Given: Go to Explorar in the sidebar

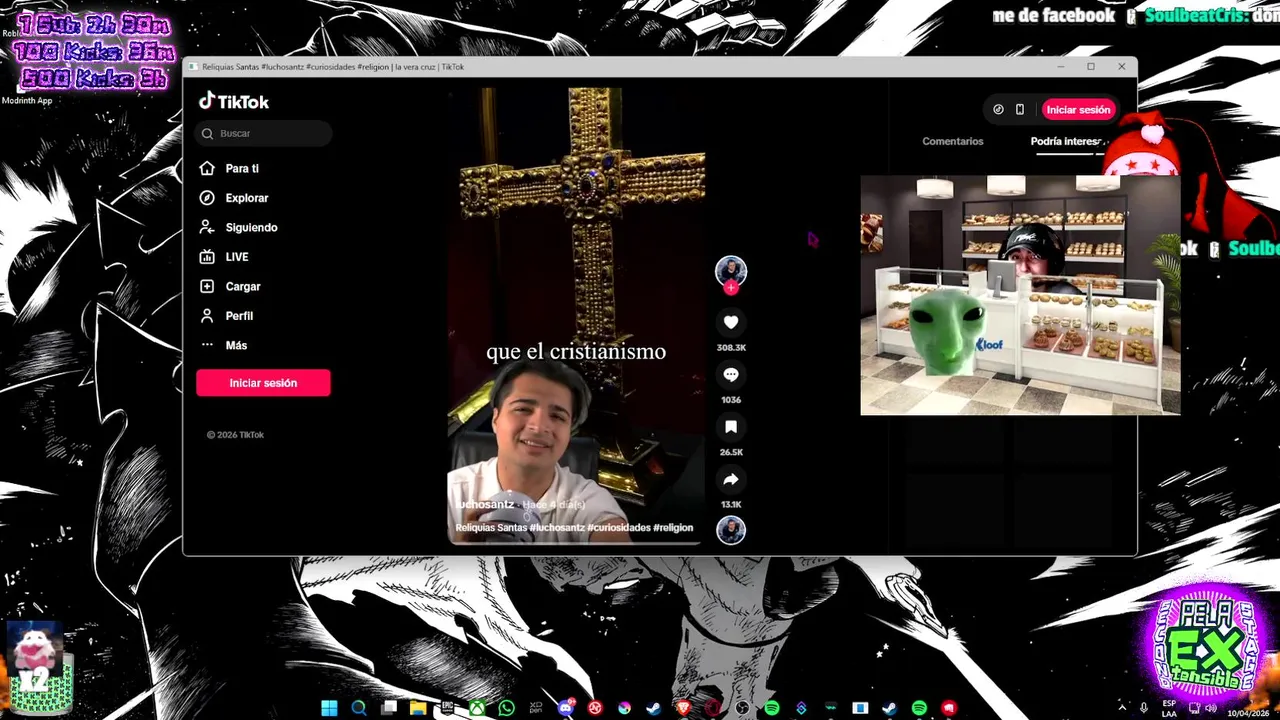Looking at the screenshot, I should 247,198.
